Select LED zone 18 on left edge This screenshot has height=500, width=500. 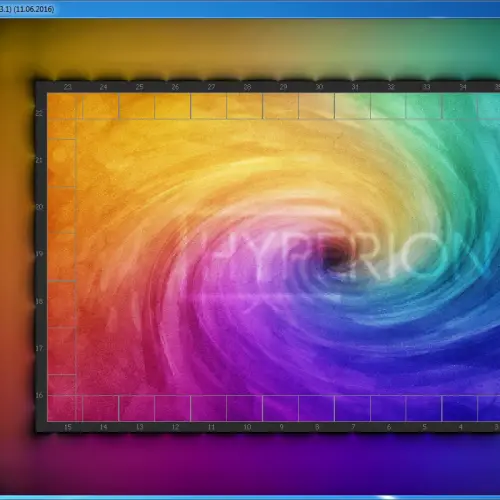point(62,305)
